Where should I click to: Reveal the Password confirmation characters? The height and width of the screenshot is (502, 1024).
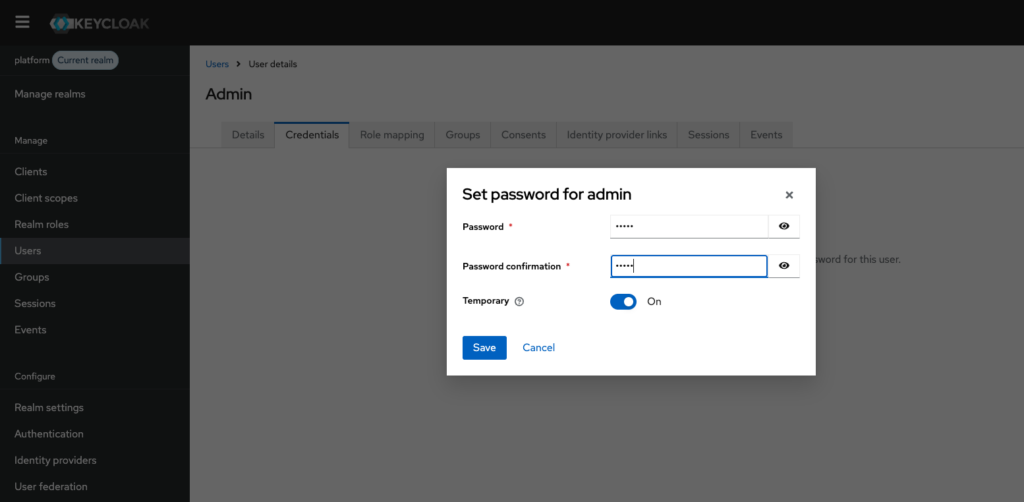coord(784,266)
